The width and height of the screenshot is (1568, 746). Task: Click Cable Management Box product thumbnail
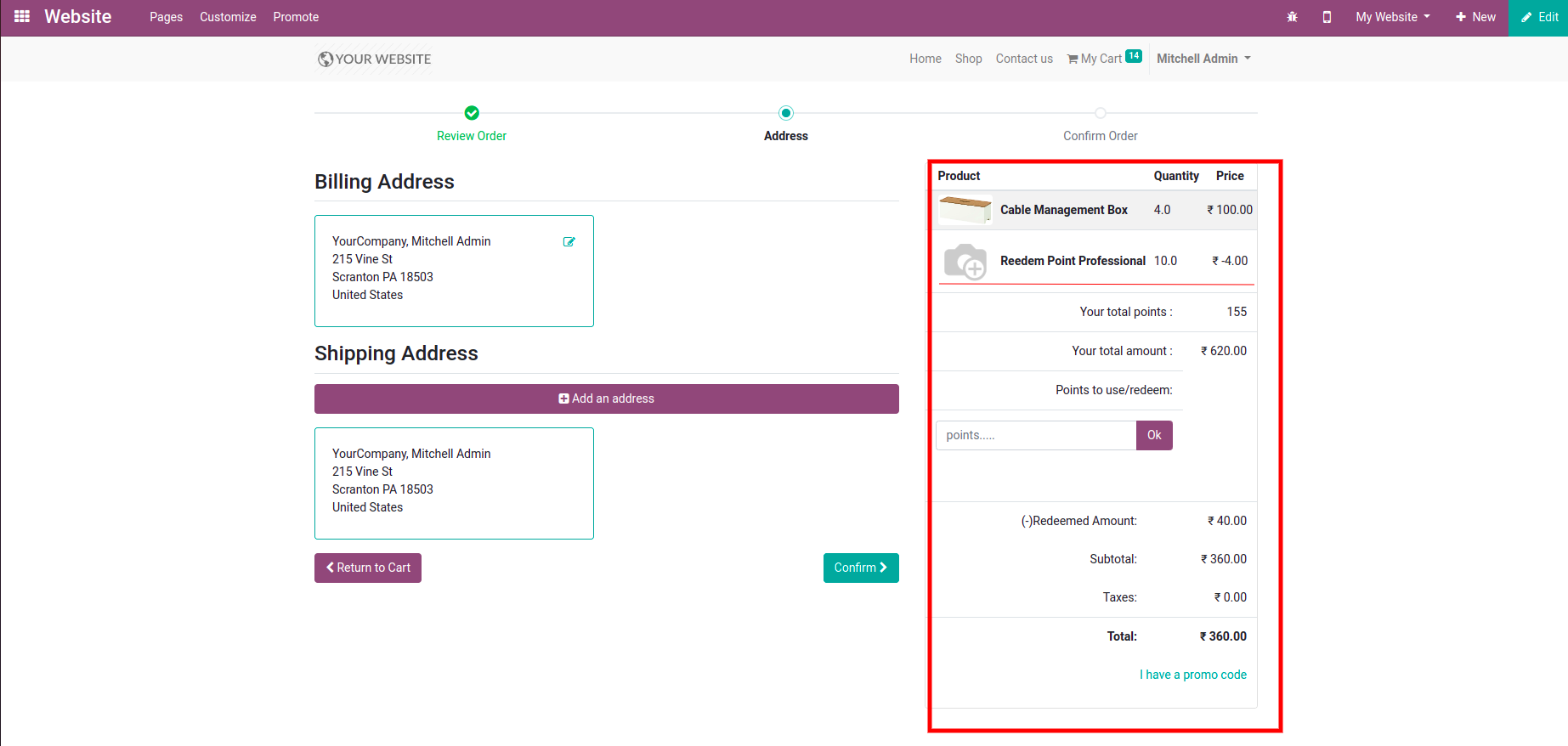[x=965, y=210]
